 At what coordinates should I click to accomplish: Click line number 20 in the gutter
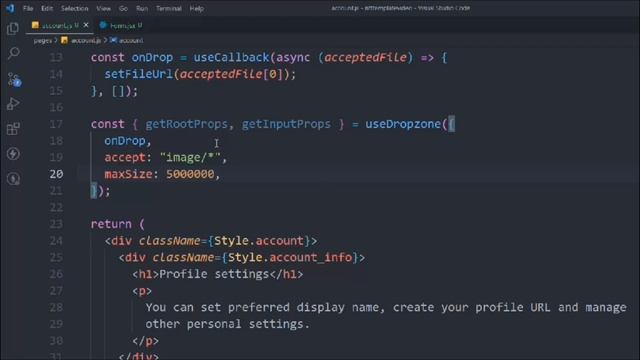[x=56, y=174]
